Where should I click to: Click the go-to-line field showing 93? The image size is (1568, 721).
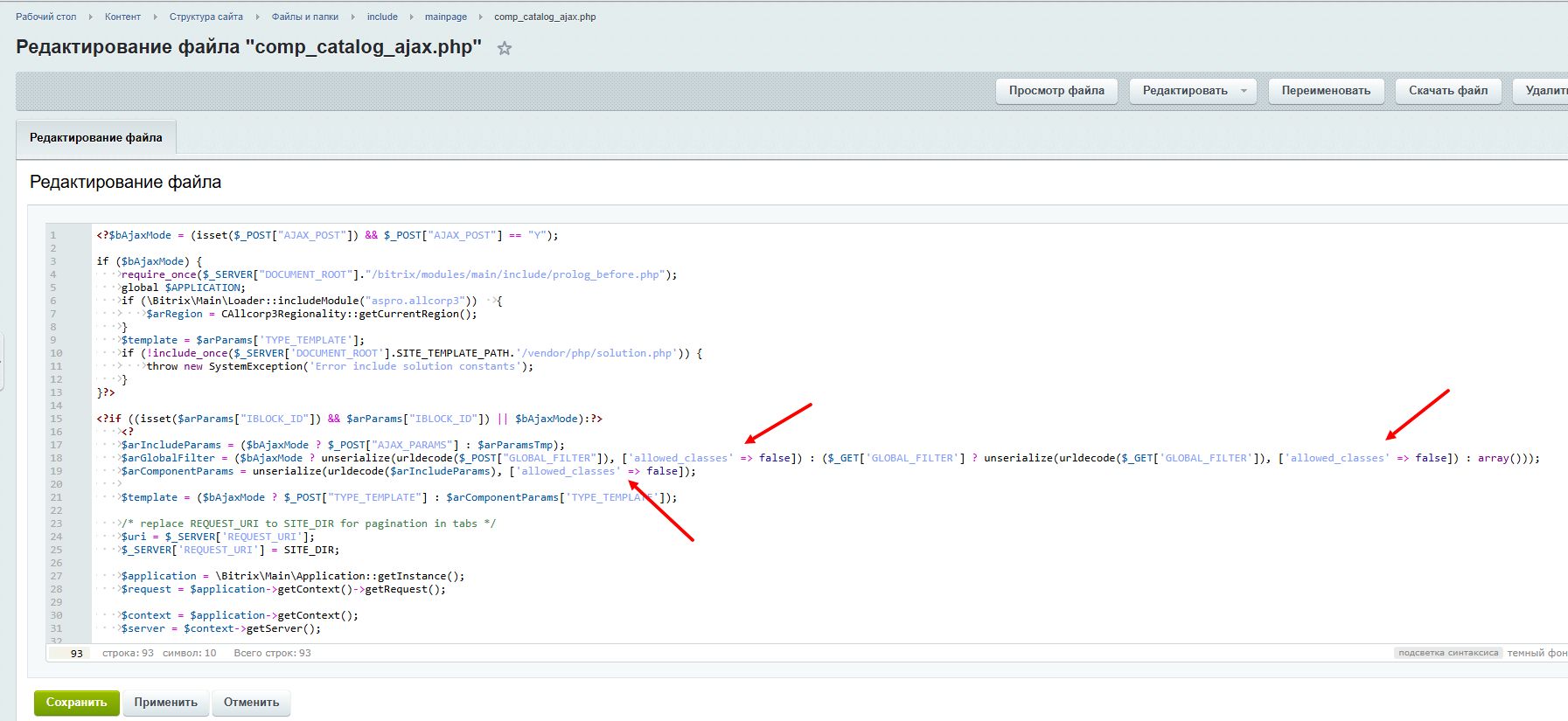70,654
